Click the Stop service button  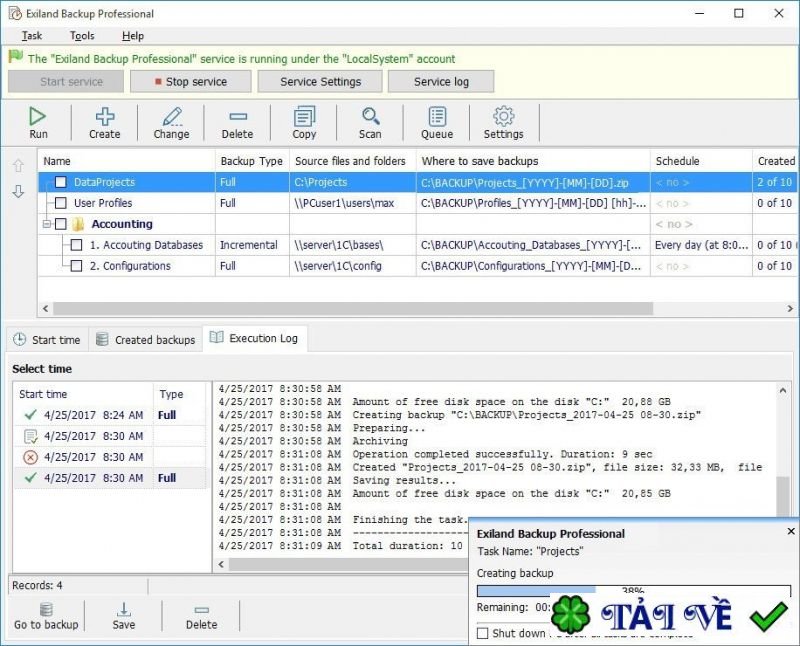click(x=191, y=82)
